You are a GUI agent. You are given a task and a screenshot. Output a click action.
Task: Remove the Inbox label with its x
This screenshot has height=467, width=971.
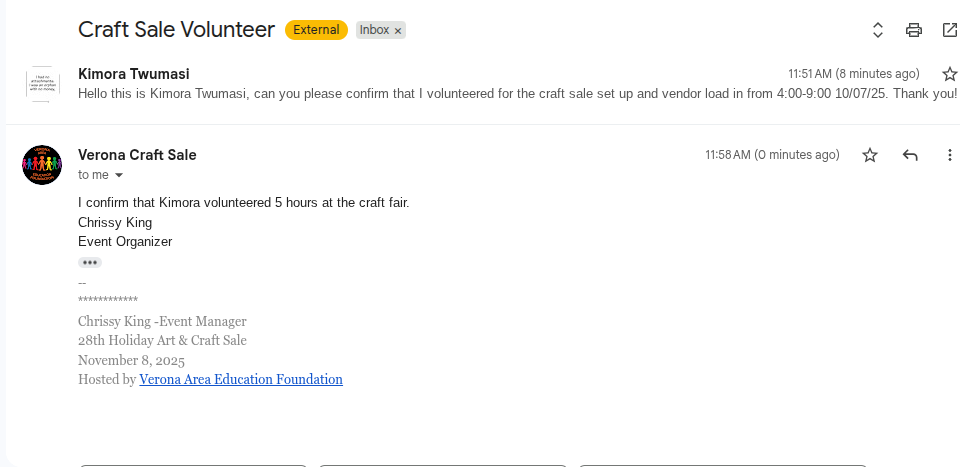click(x=398, y=31)
